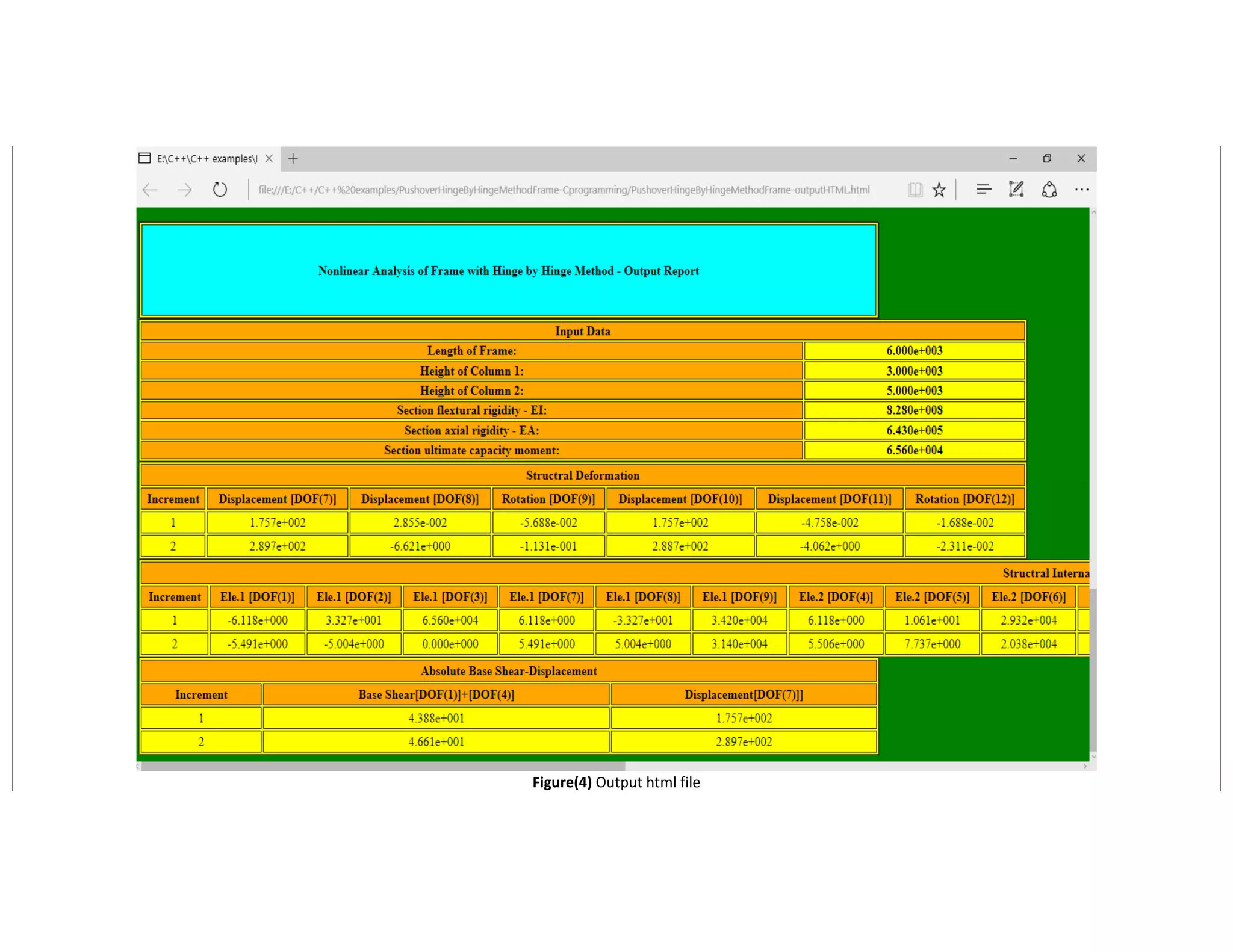Viewport: 1233px width, 952px height.
Task: Click the value 6.430e+005
Action: [x=915, y=431]
